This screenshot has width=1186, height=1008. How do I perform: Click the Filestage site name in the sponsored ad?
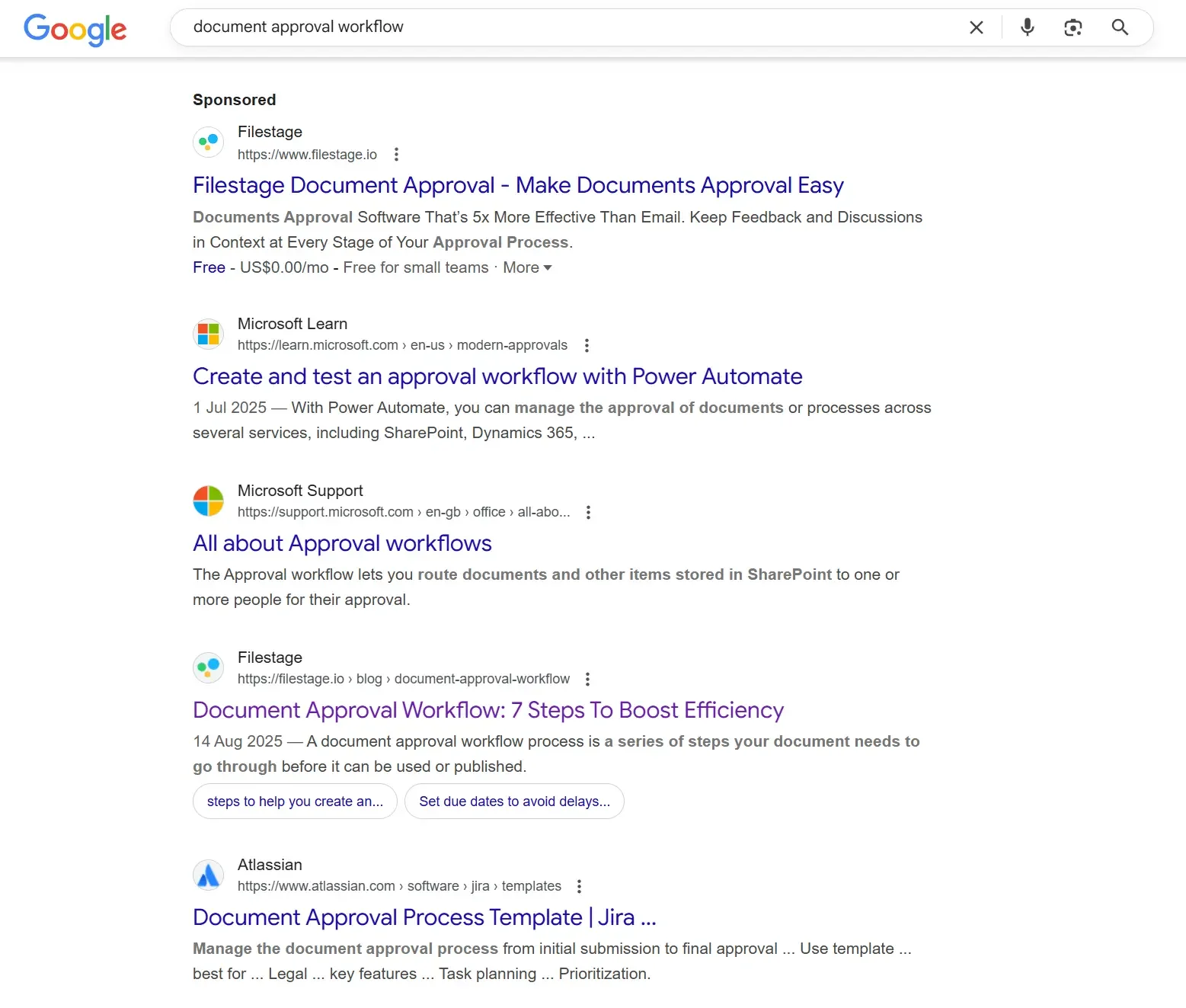pyautogui.click(x=270, y=132)
